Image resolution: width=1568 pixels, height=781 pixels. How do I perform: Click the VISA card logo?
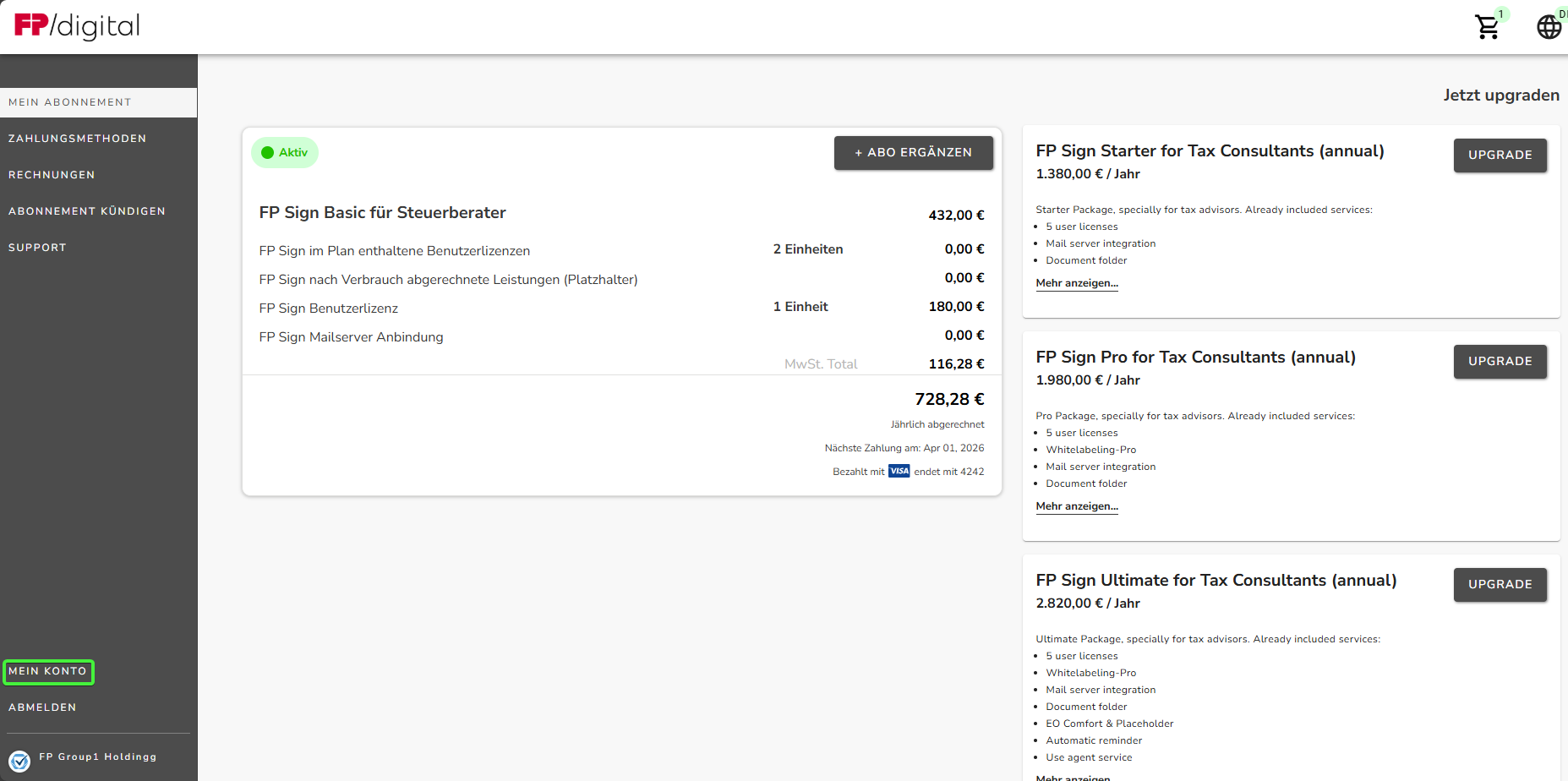[899, 472]
